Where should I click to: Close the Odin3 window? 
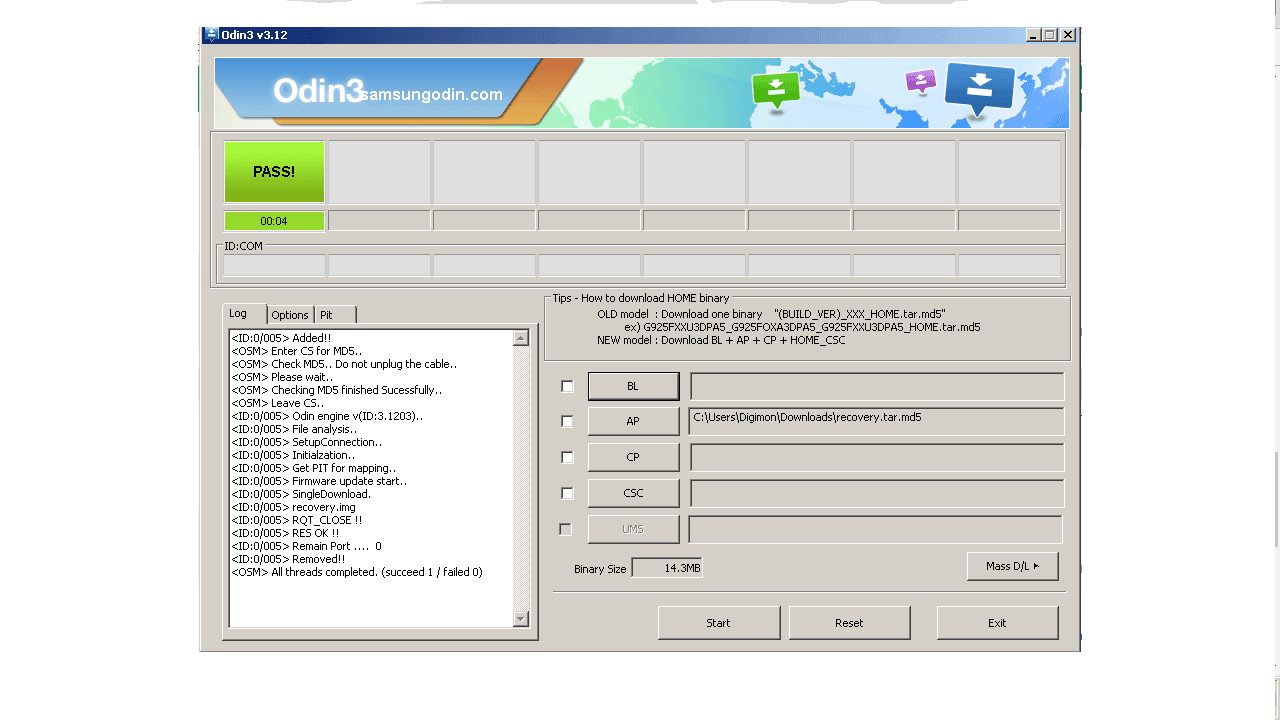click(1068, 35)
